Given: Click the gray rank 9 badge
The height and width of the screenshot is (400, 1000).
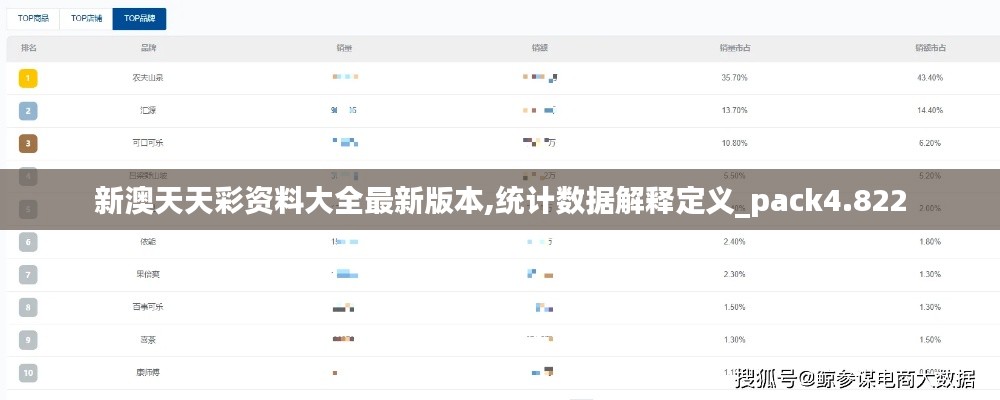Looking at the screenshot, I should point(28,340).
